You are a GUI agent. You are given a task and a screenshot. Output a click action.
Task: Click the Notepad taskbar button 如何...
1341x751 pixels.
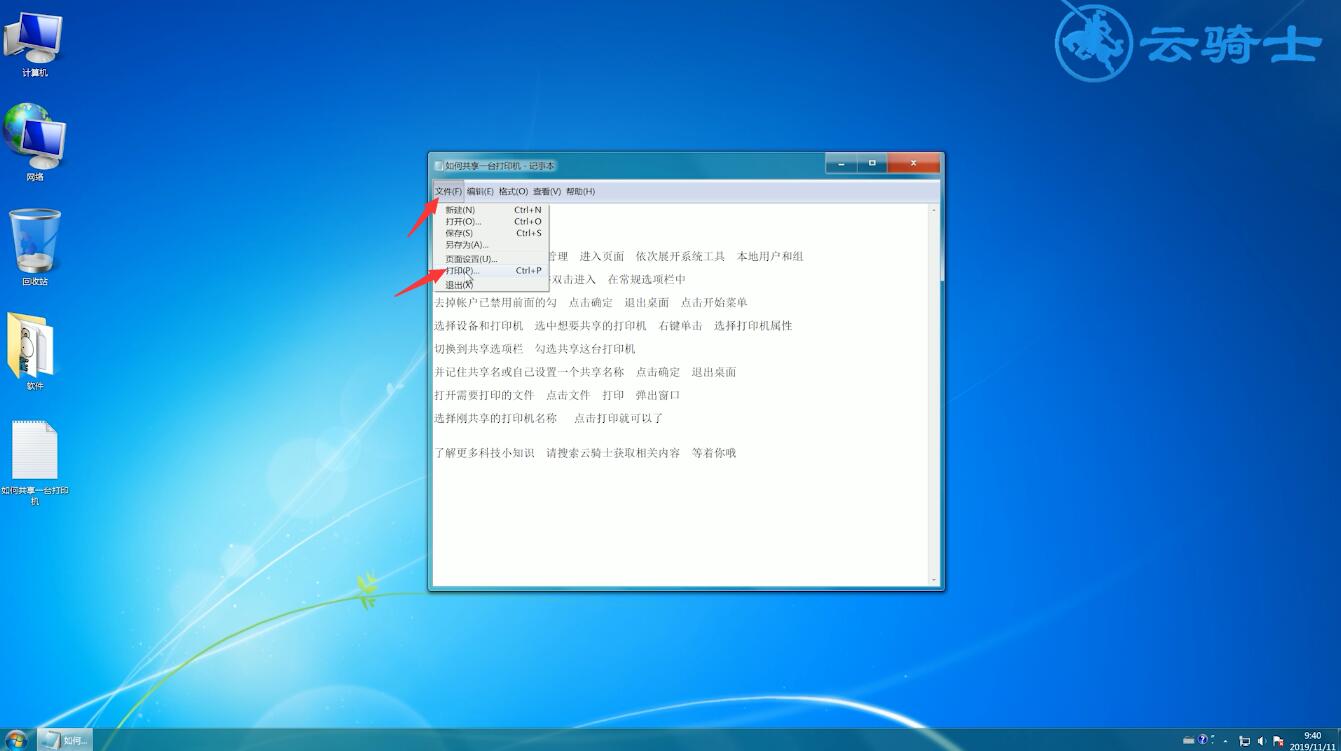click(x=65, y=740)
